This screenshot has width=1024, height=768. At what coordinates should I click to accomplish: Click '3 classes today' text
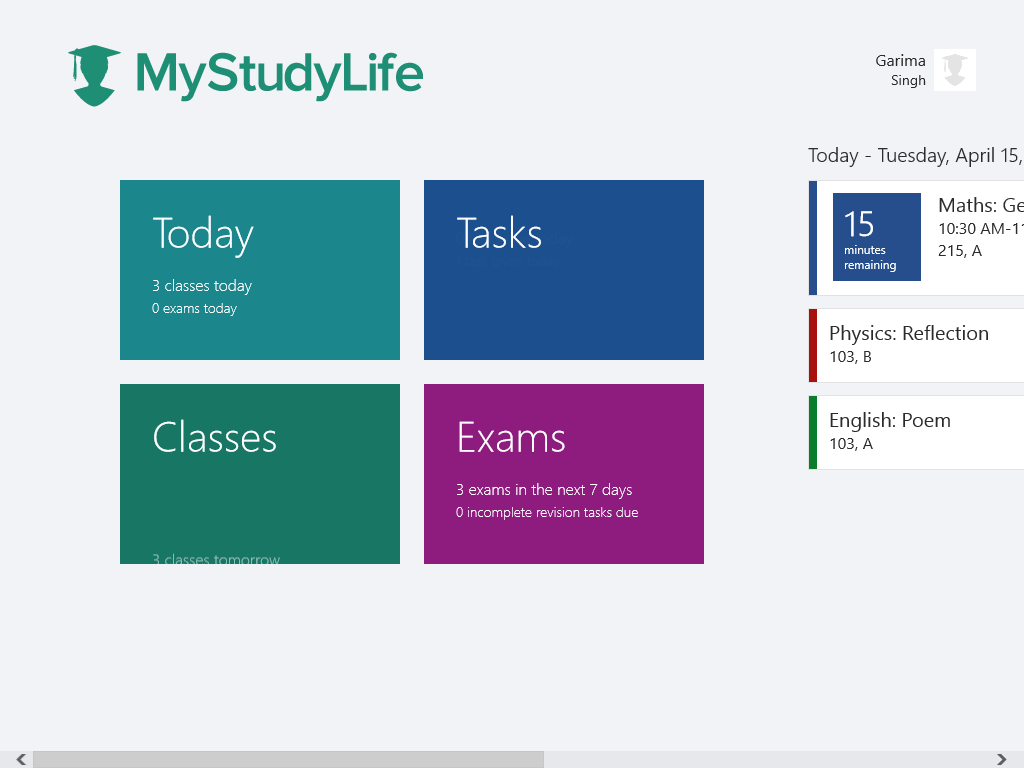tap(202, 286)
